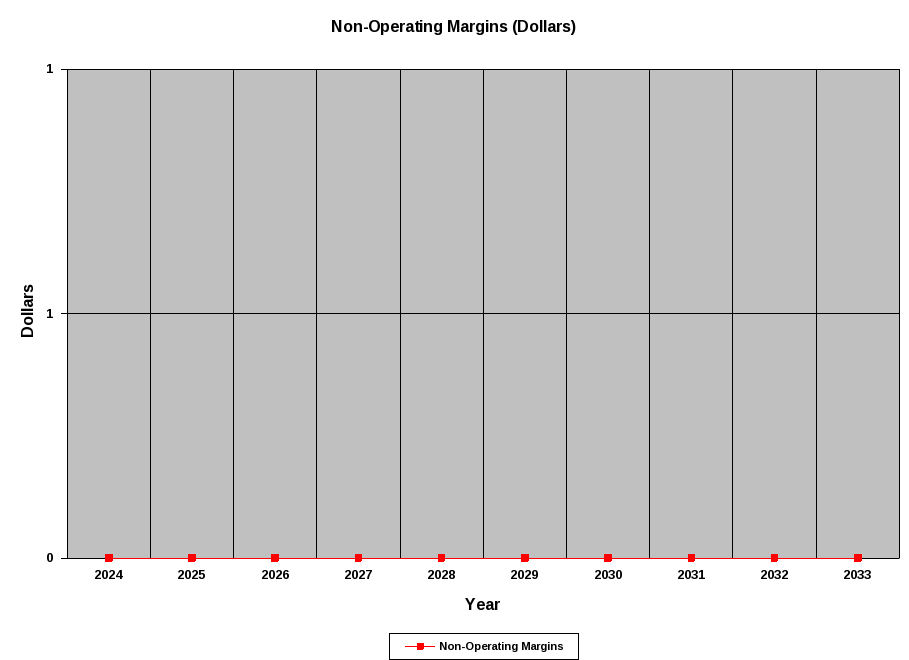
Task: Select the Dollars y-axis title
Action: [x=27, y=311]
